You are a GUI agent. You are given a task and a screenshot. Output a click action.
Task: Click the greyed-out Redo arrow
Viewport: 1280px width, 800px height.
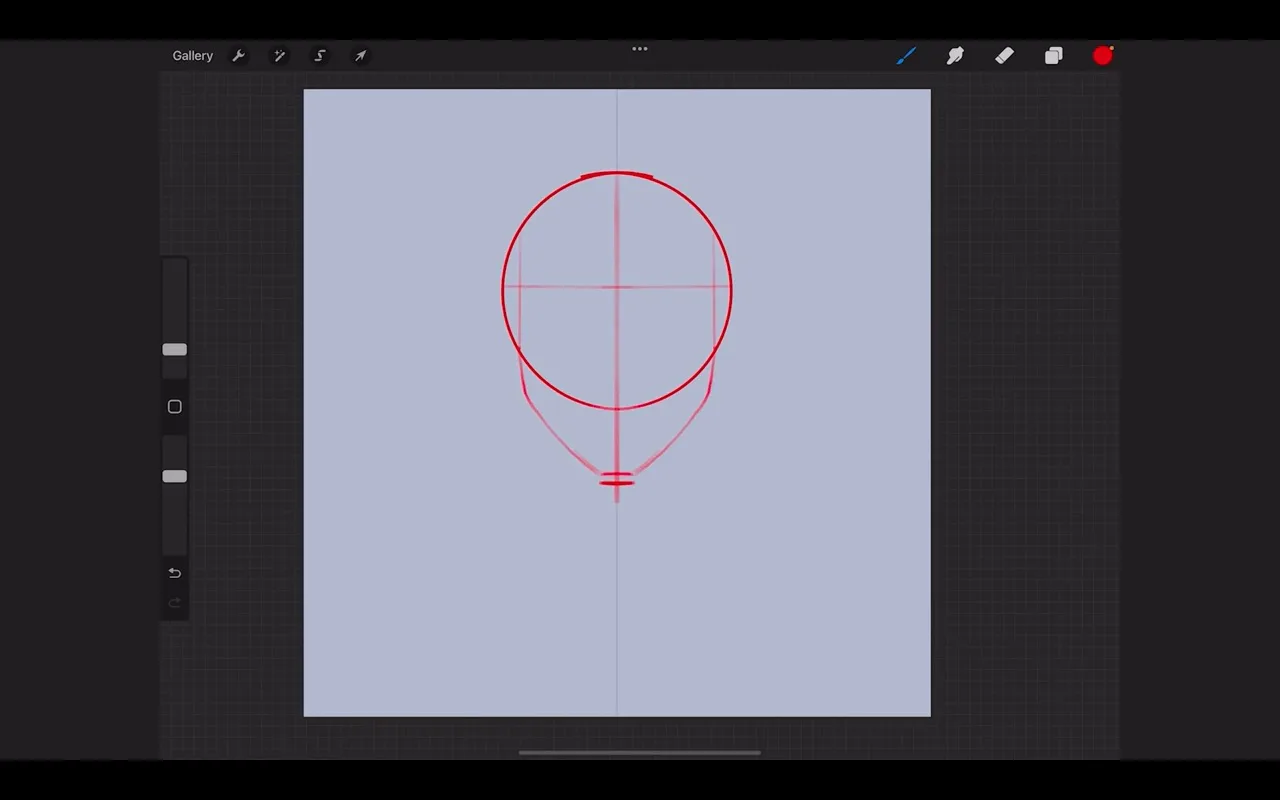click(175, 602)
